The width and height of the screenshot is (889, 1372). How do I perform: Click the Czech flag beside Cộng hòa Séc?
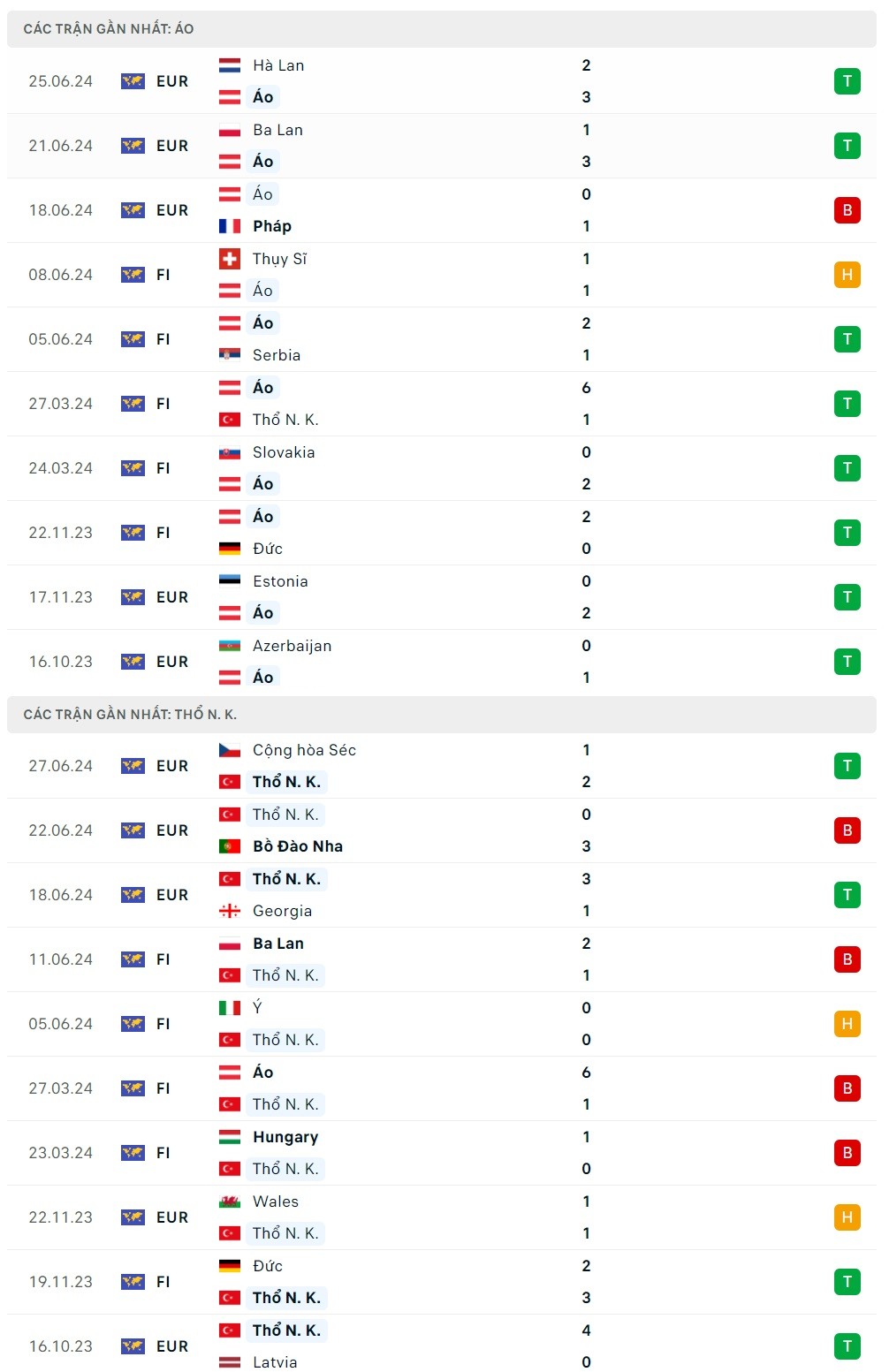[x=230, y=750]
